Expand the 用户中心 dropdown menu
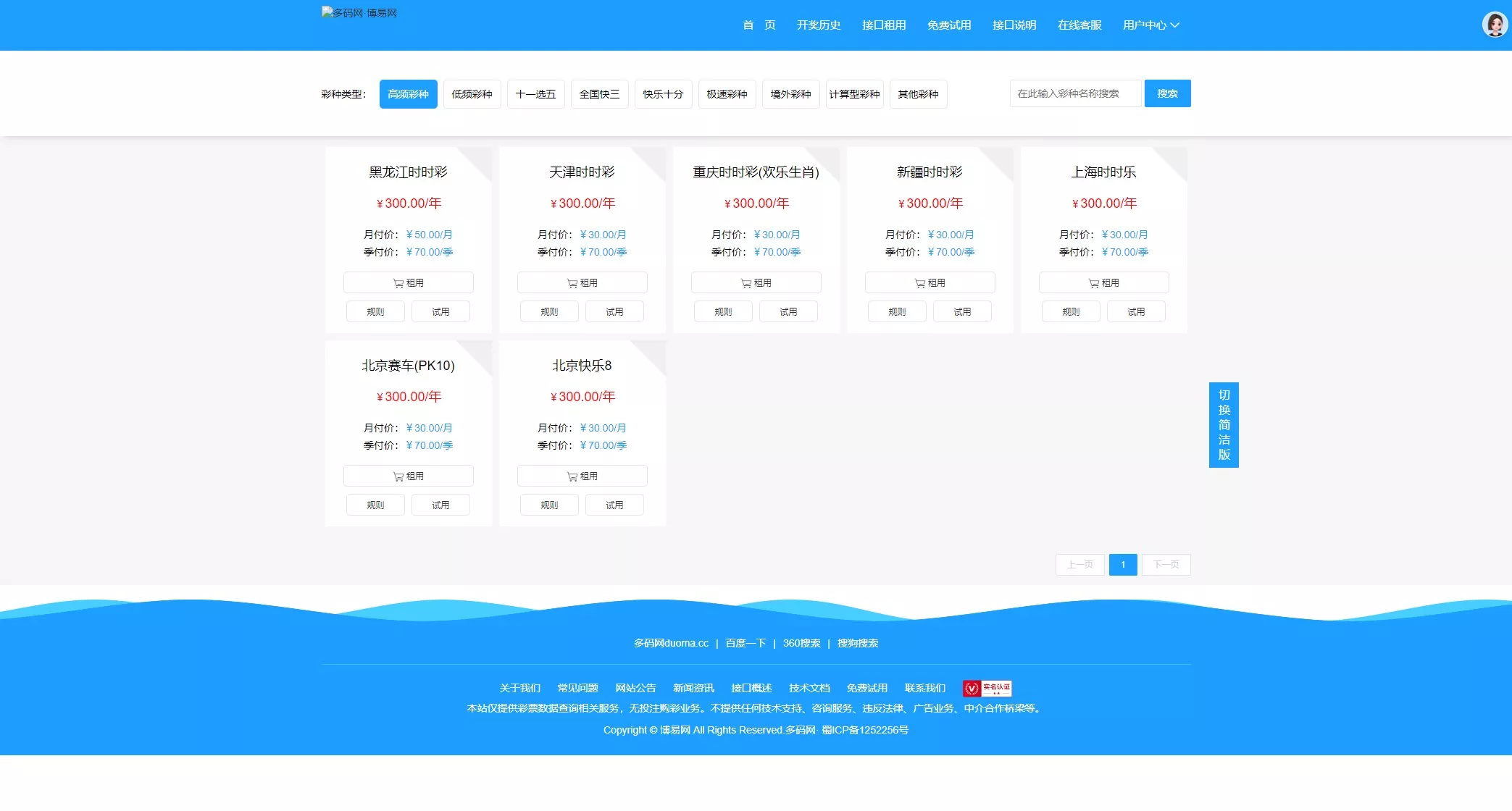The width and height of the screenshot is (1512, 811). pos(1150,25)
